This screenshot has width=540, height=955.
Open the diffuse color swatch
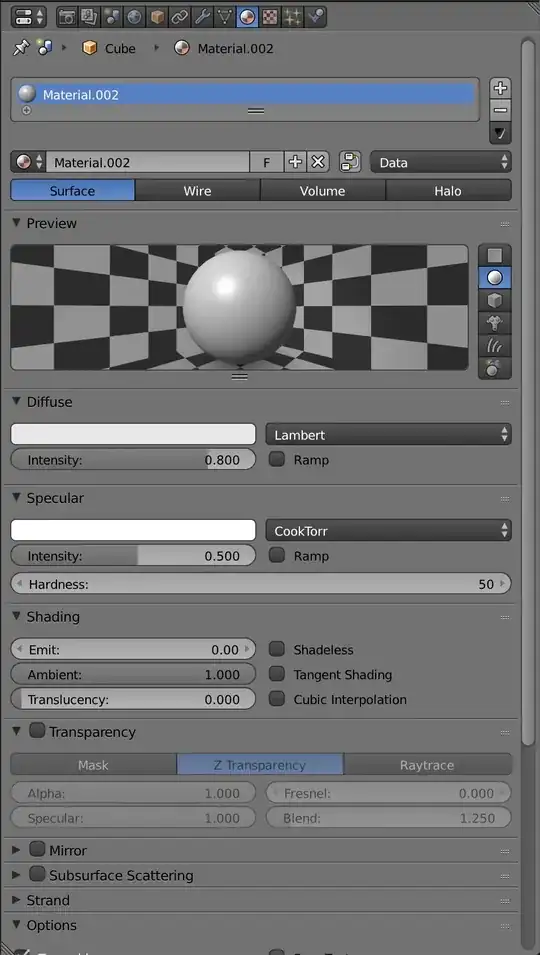[x=133, y=434]
